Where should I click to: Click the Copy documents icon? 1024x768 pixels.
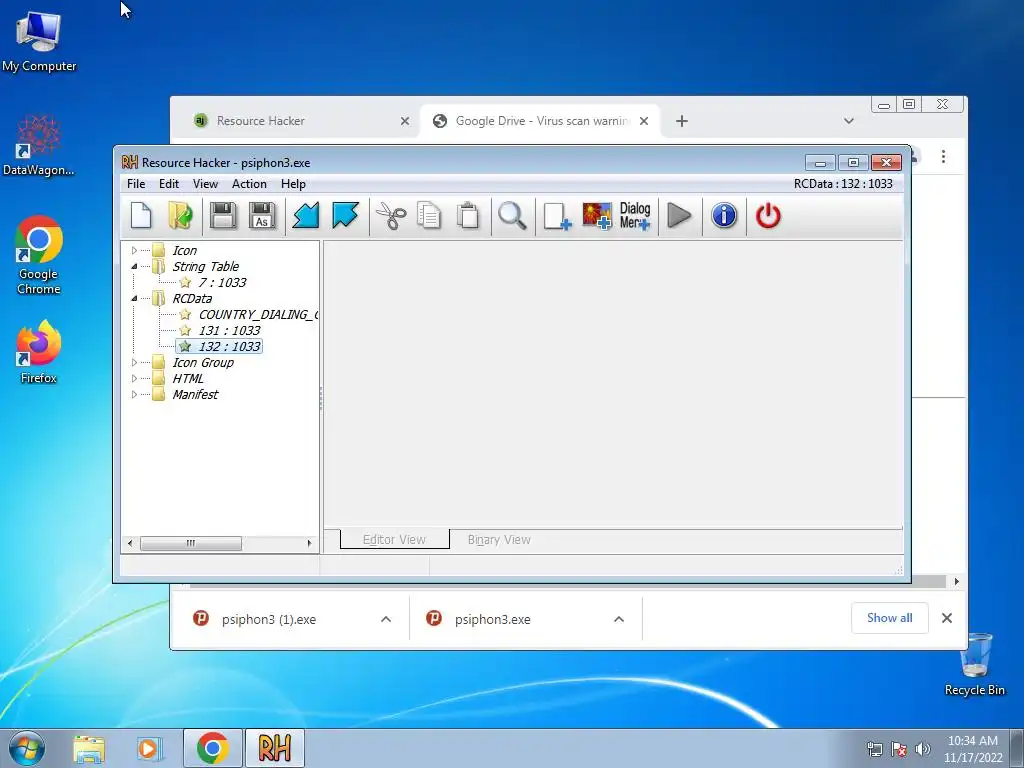click(x=429, y=216)
